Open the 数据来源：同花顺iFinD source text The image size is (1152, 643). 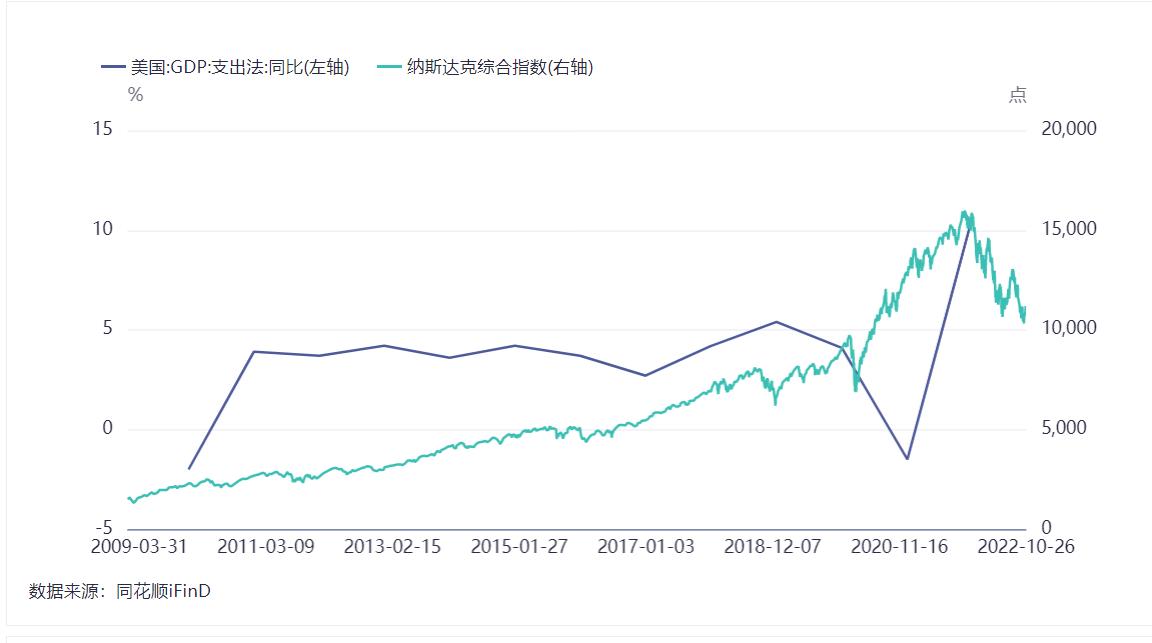point(120,591)
